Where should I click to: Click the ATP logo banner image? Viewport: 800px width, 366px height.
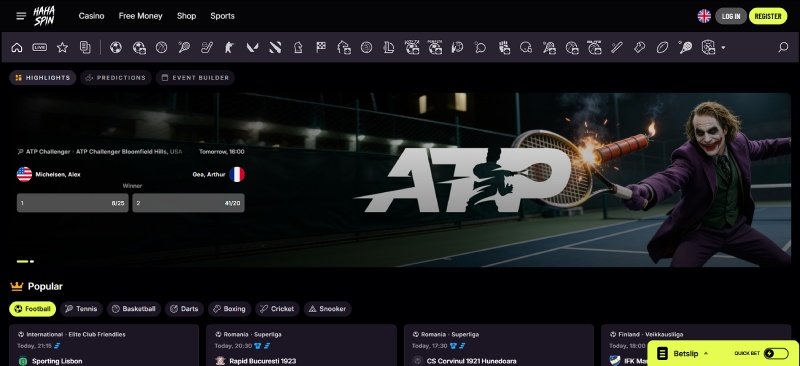pyautogui.click(x=462, y=179)
